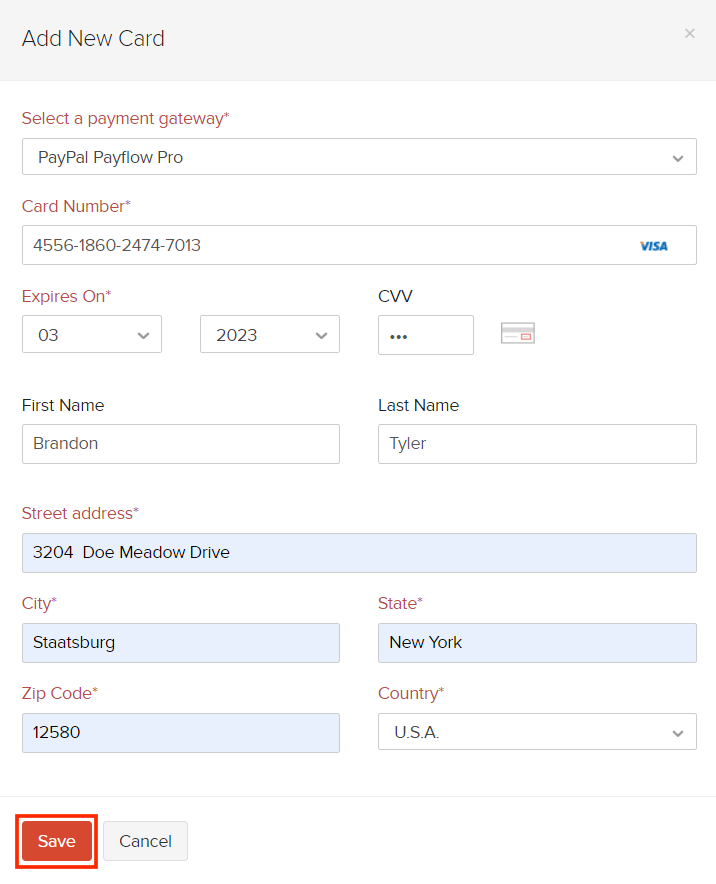
Task: Click the close X on the dialog
Action: pyautogui.click(x=690, y=33)
